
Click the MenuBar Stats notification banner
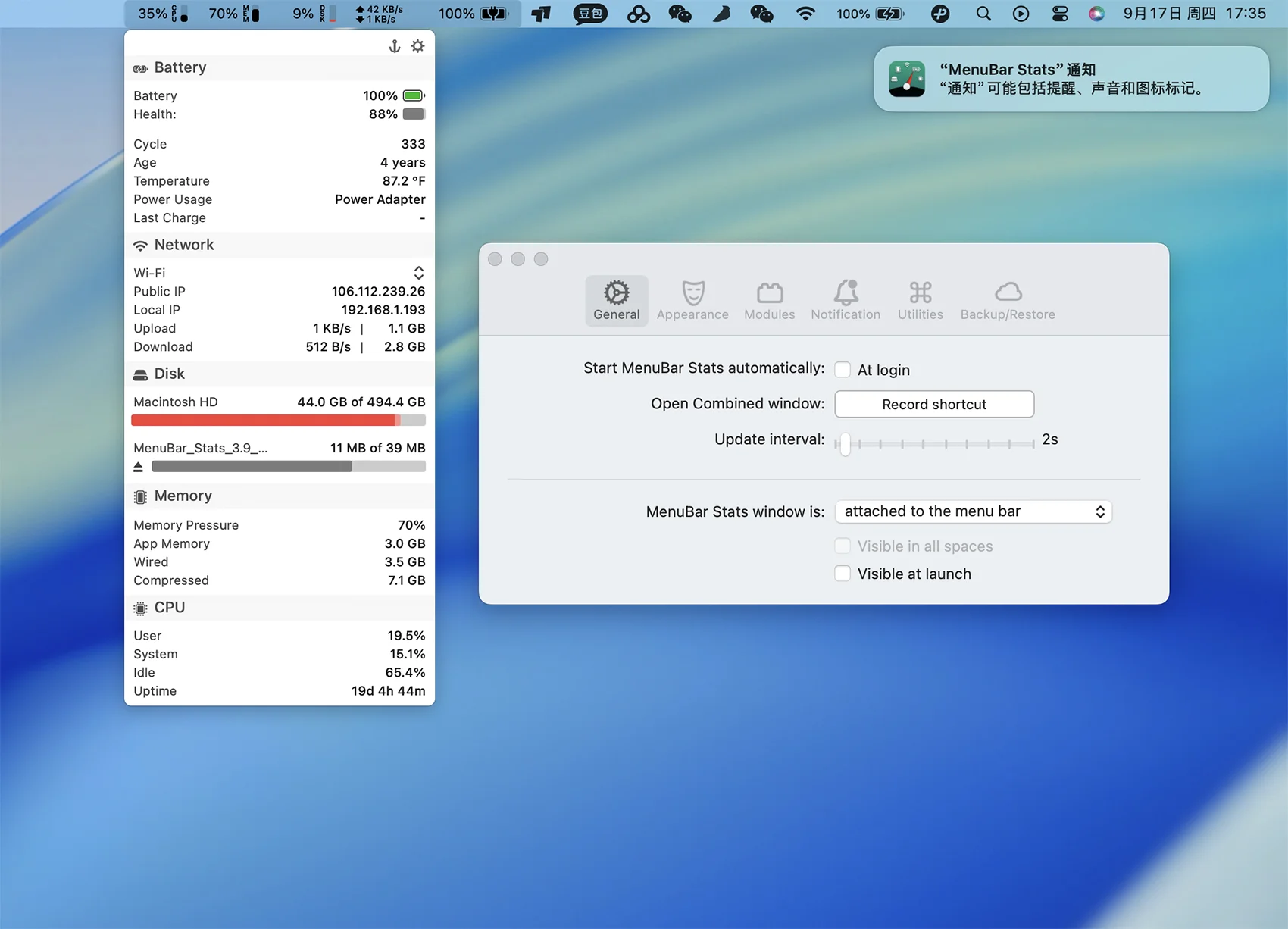click(1071, 79)
